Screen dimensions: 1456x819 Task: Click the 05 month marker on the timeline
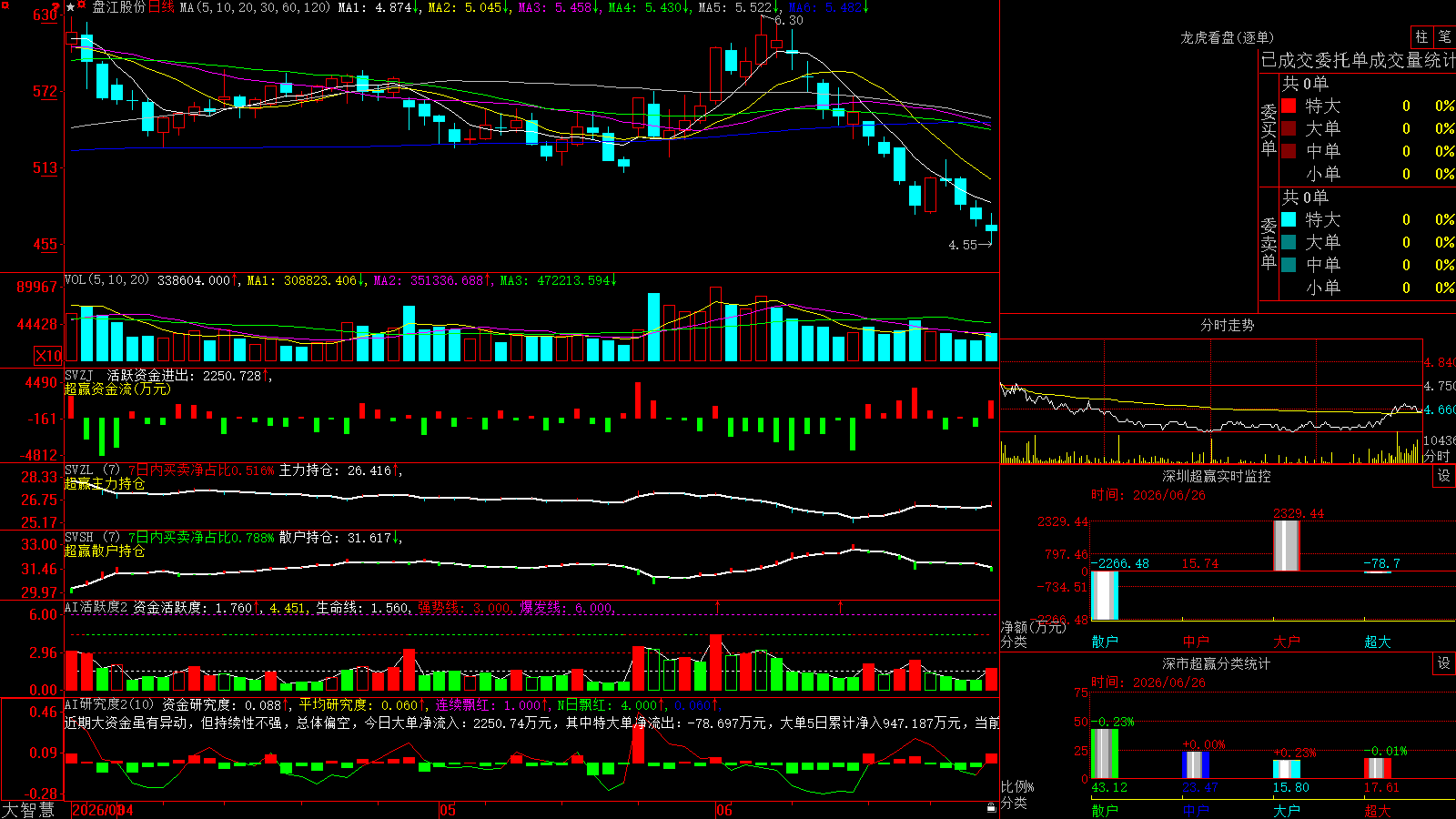click(447, 810)
